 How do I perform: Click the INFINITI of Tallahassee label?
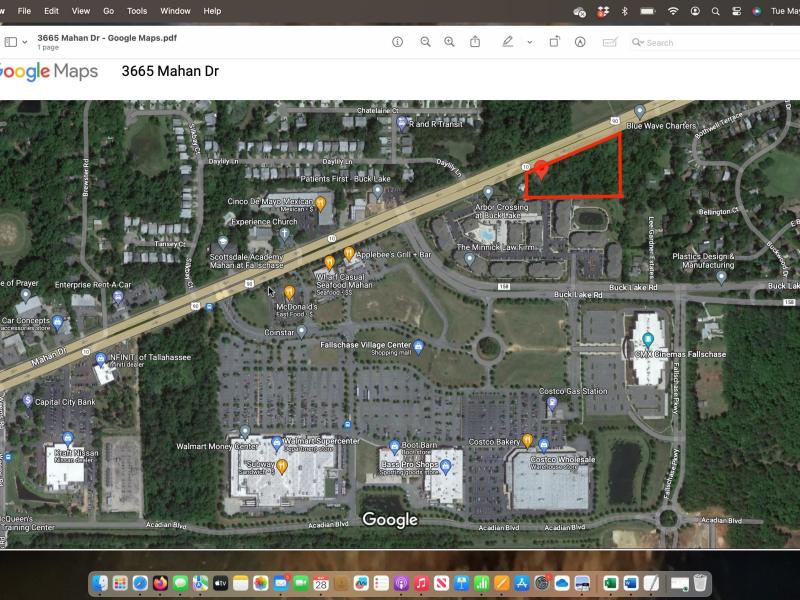tap(150, 357)
